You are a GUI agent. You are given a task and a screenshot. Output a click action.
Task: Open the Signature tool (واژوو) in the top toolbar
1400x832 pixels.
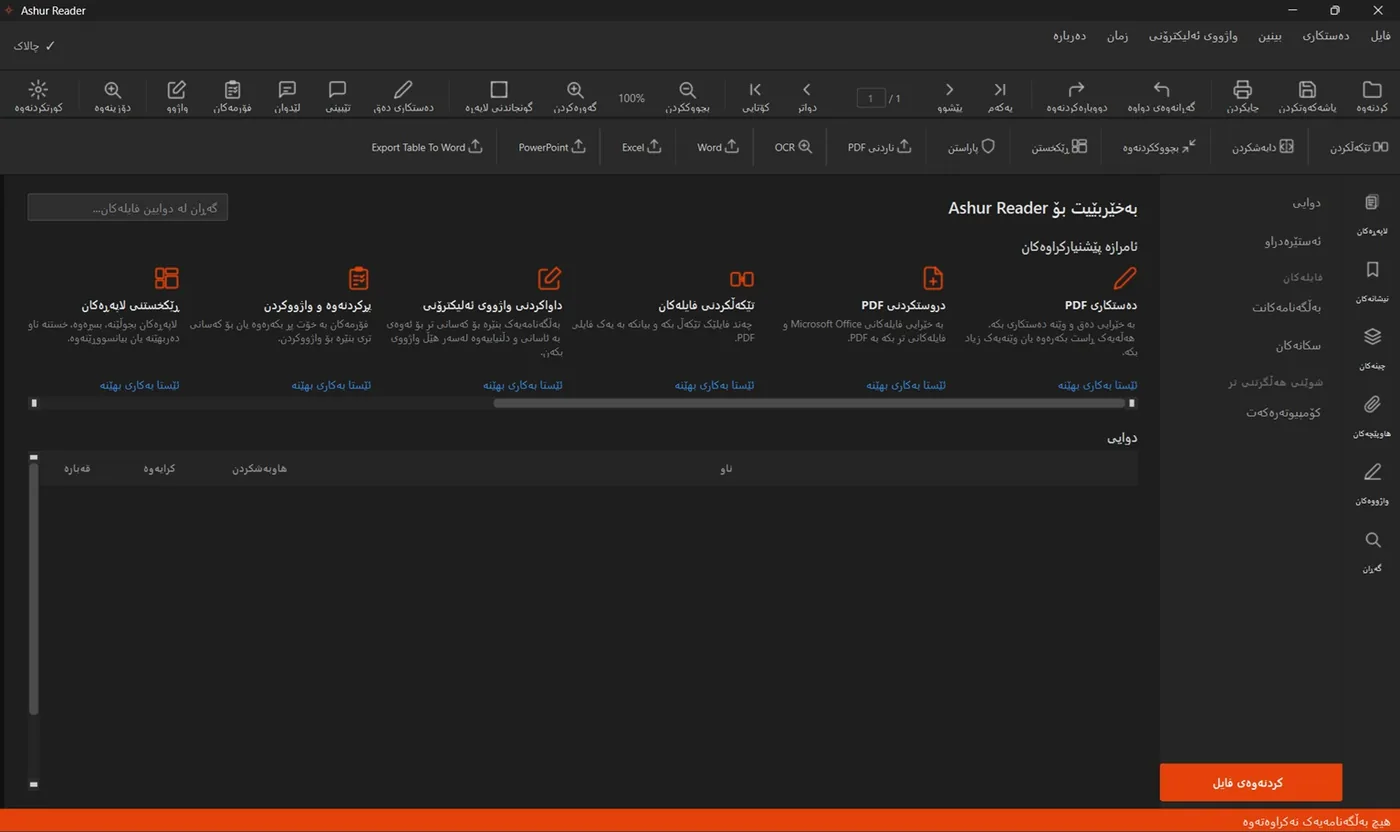pyautogui.click(x=176, y=96)
